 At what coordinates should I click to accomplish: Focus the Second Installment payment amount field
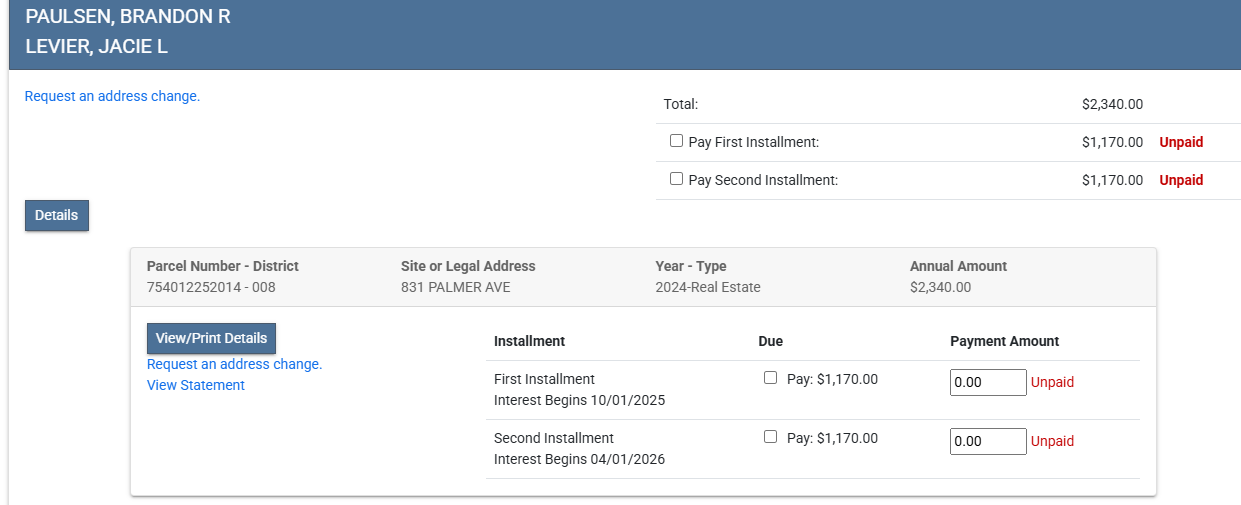pos(987,441)
